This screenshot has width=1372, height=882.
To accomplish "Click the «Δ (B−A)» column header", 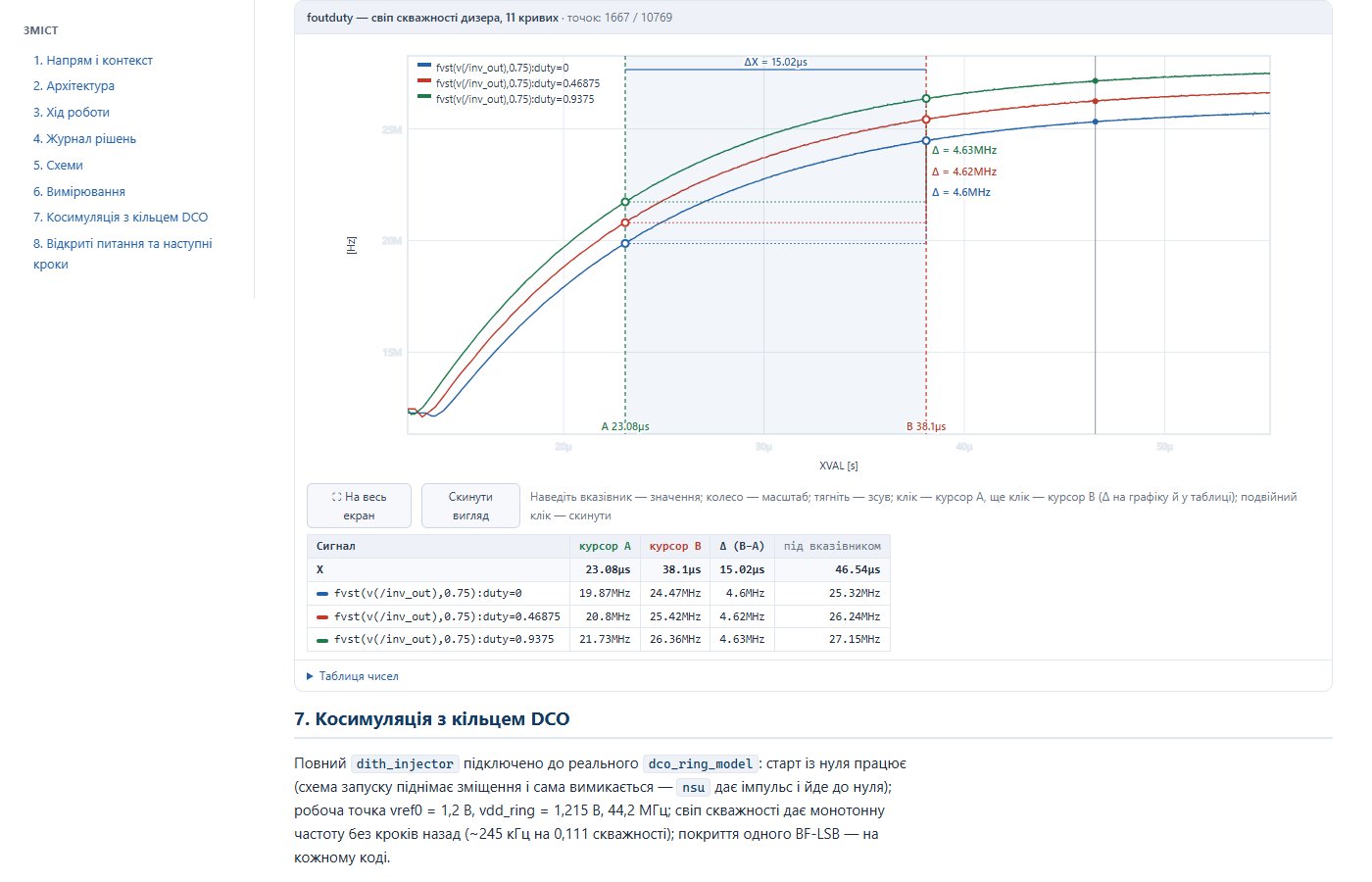I will pyautogui.click(x=742, y=546).
